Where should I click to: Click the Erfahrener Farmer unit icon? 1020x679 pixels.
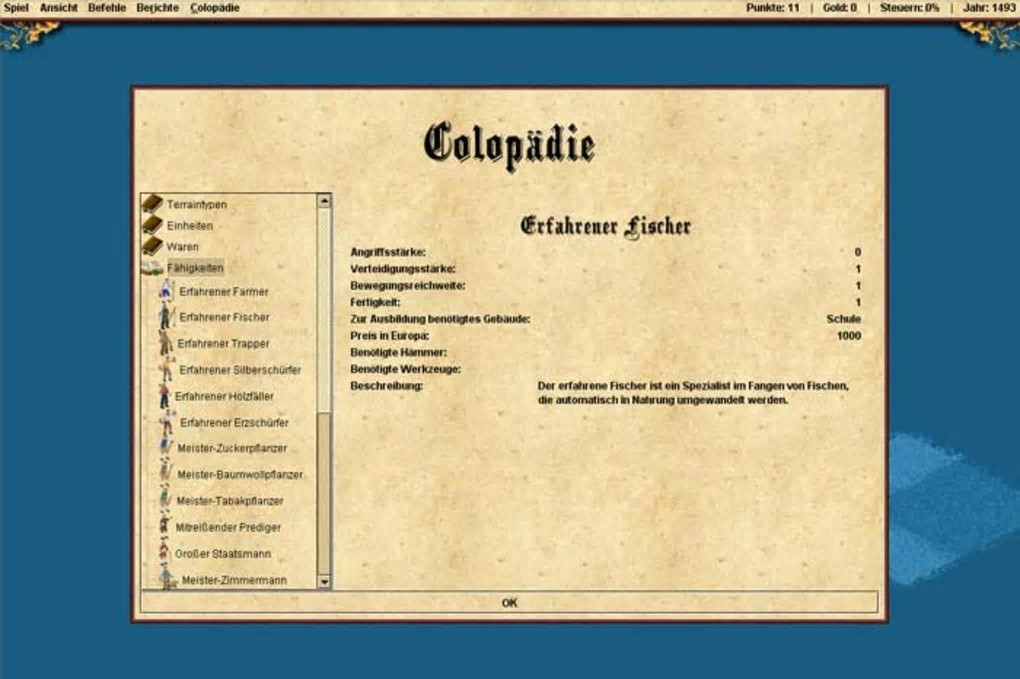tap(167, 291)
